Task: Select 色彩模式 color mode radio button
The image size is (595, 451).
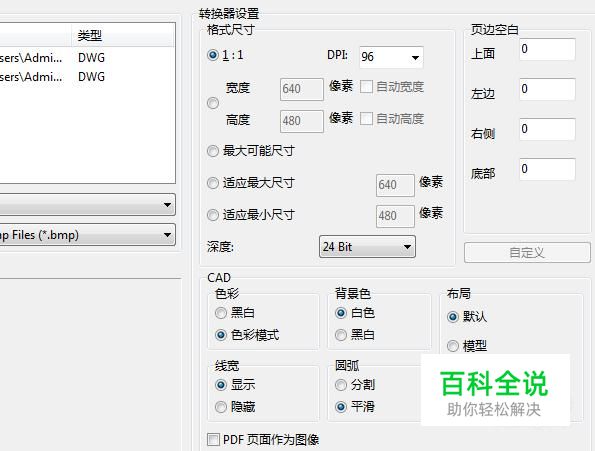Action: tap(221, 335)
